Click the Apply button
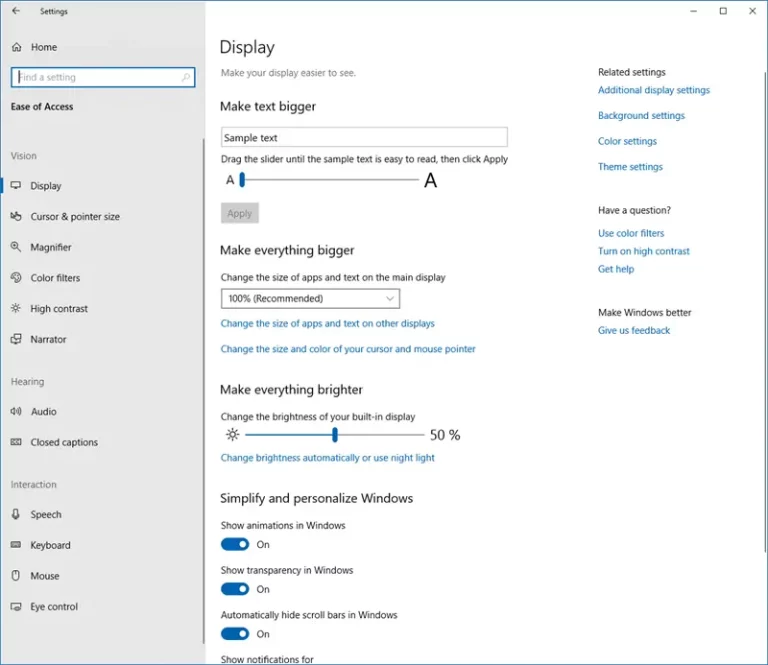 coord(240,213)
